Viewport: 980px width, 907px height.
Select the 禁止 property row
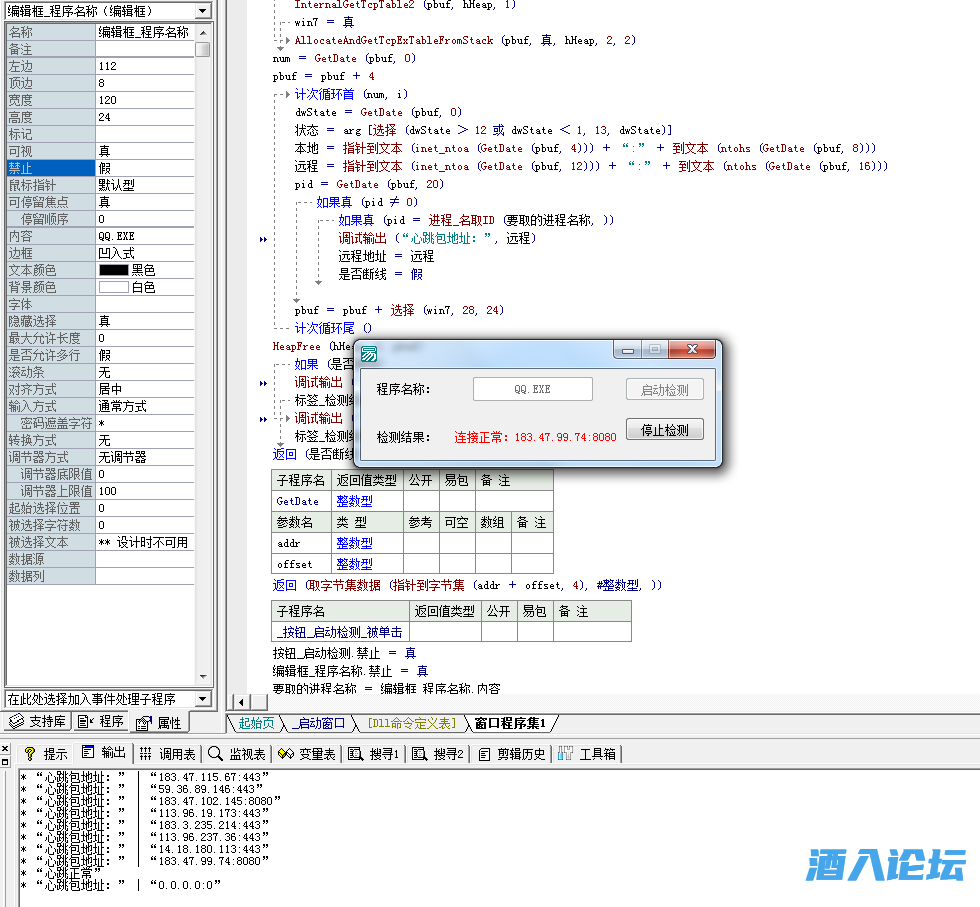tap(50, 168)
